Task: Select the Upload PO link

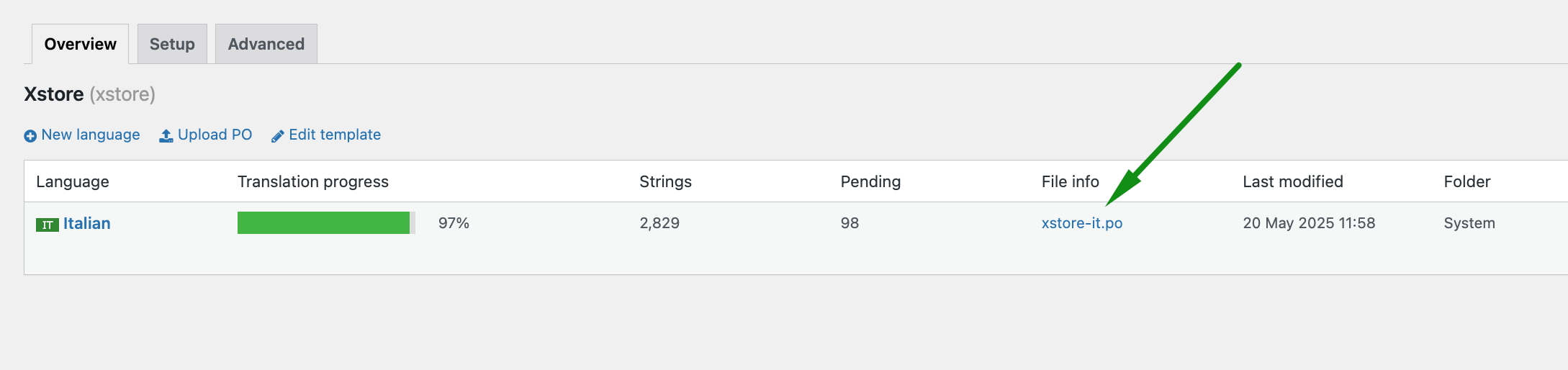Action: click(x=215, y=135)
